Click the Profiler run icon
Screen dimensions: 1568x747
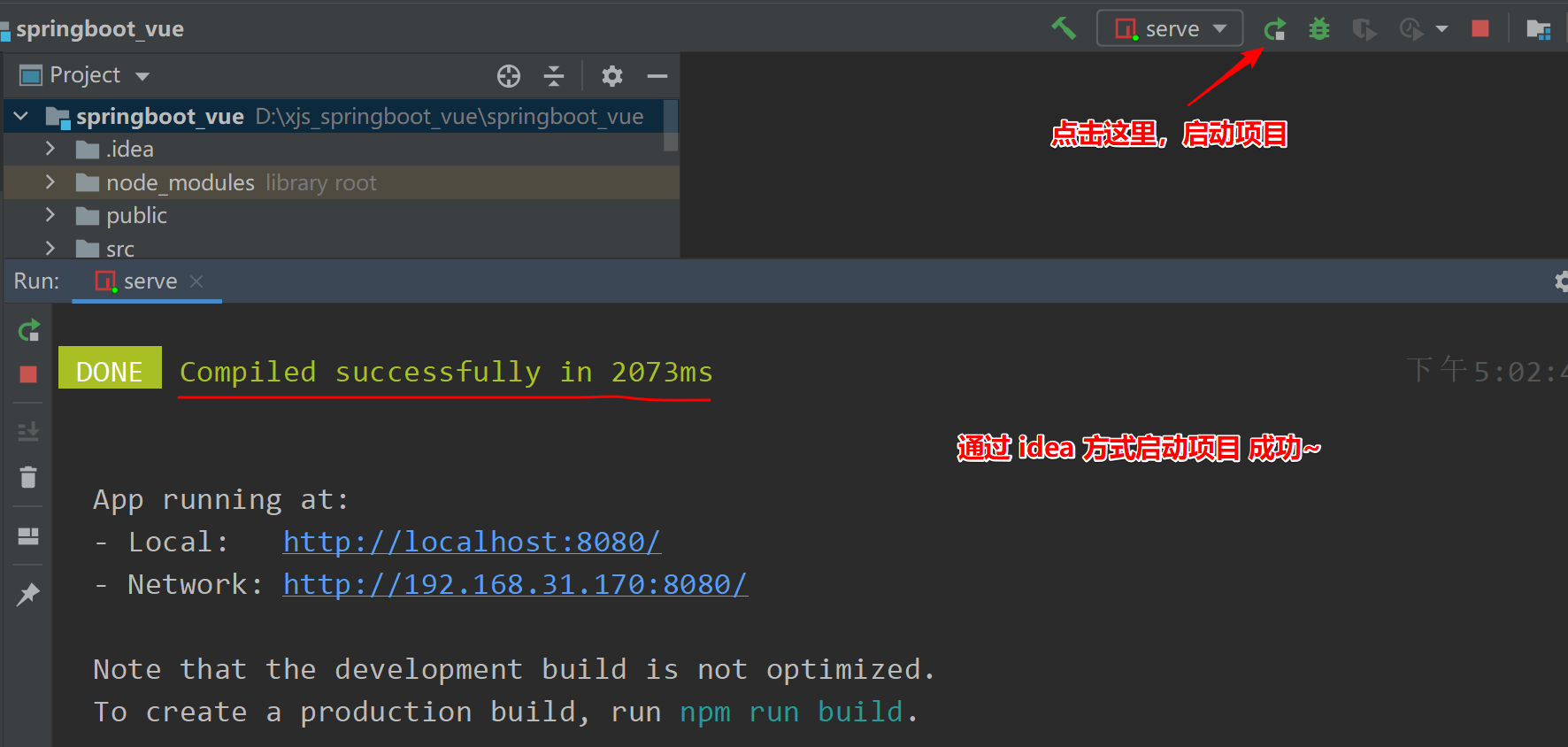point(1410,29)
